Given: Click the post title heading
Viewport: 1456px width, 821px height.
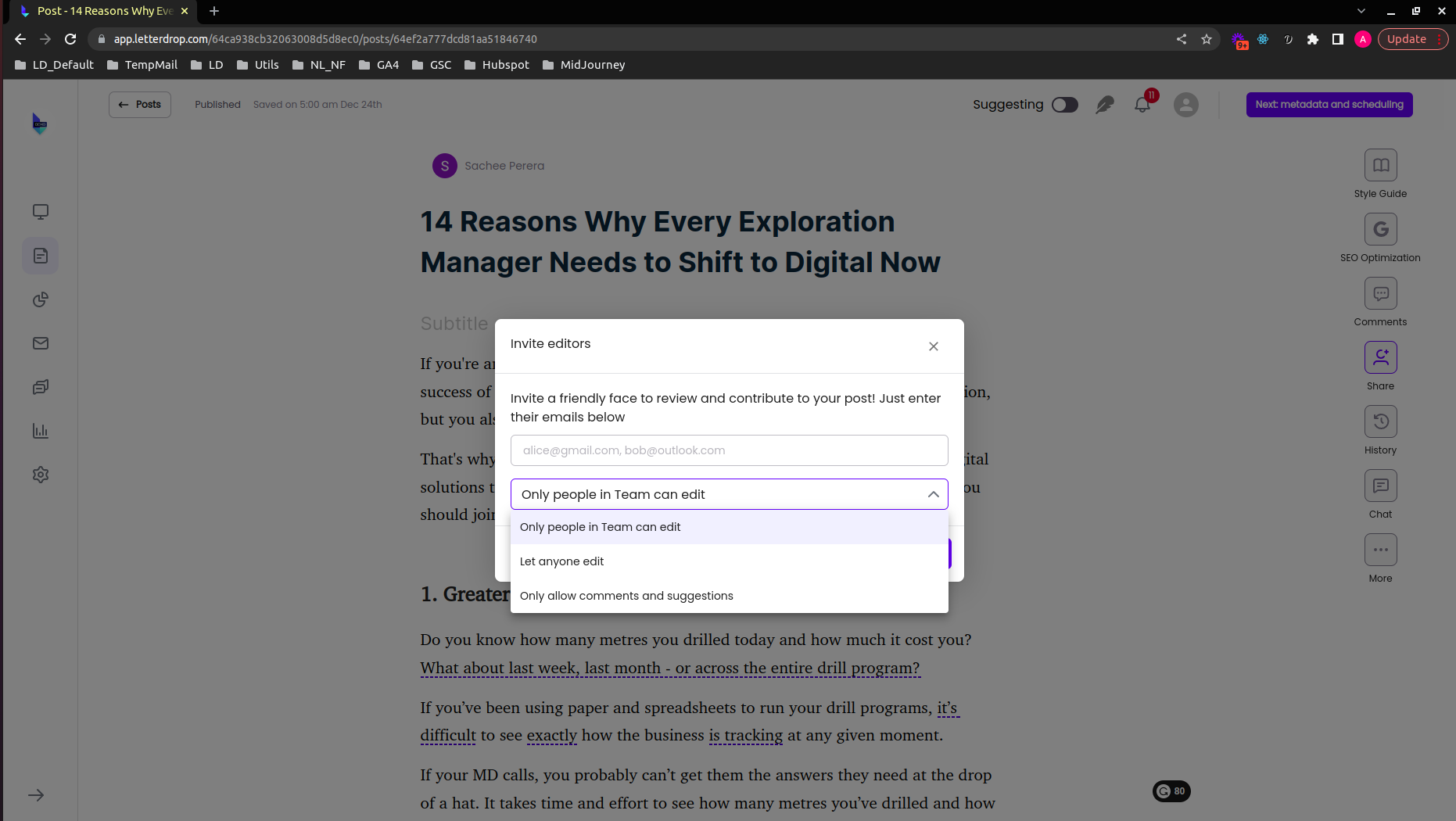Looking at the screenshot, I should tap(680, 242).
